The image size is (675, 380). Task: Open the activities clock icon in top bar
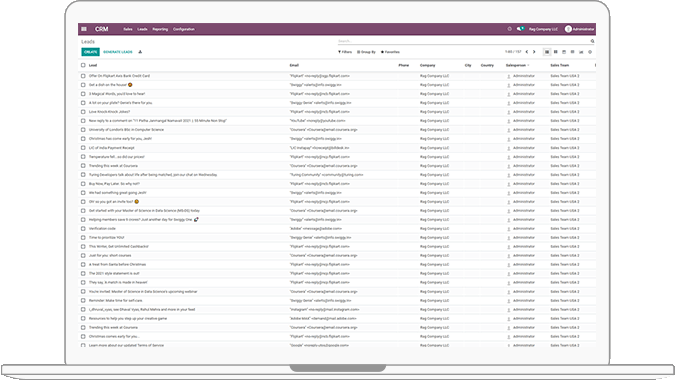509,29
